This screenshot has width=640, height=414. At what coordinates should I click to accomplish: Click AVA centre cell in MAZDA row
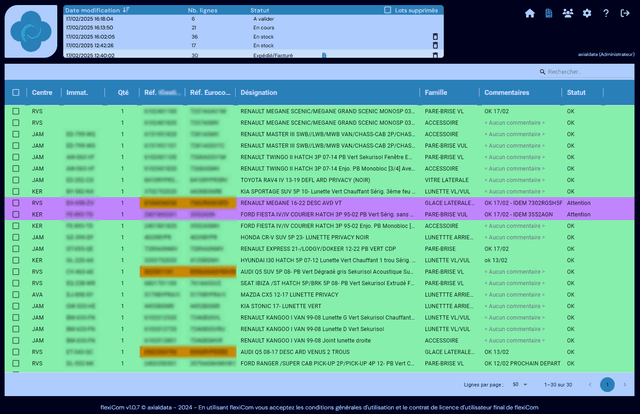coord(37,294)
